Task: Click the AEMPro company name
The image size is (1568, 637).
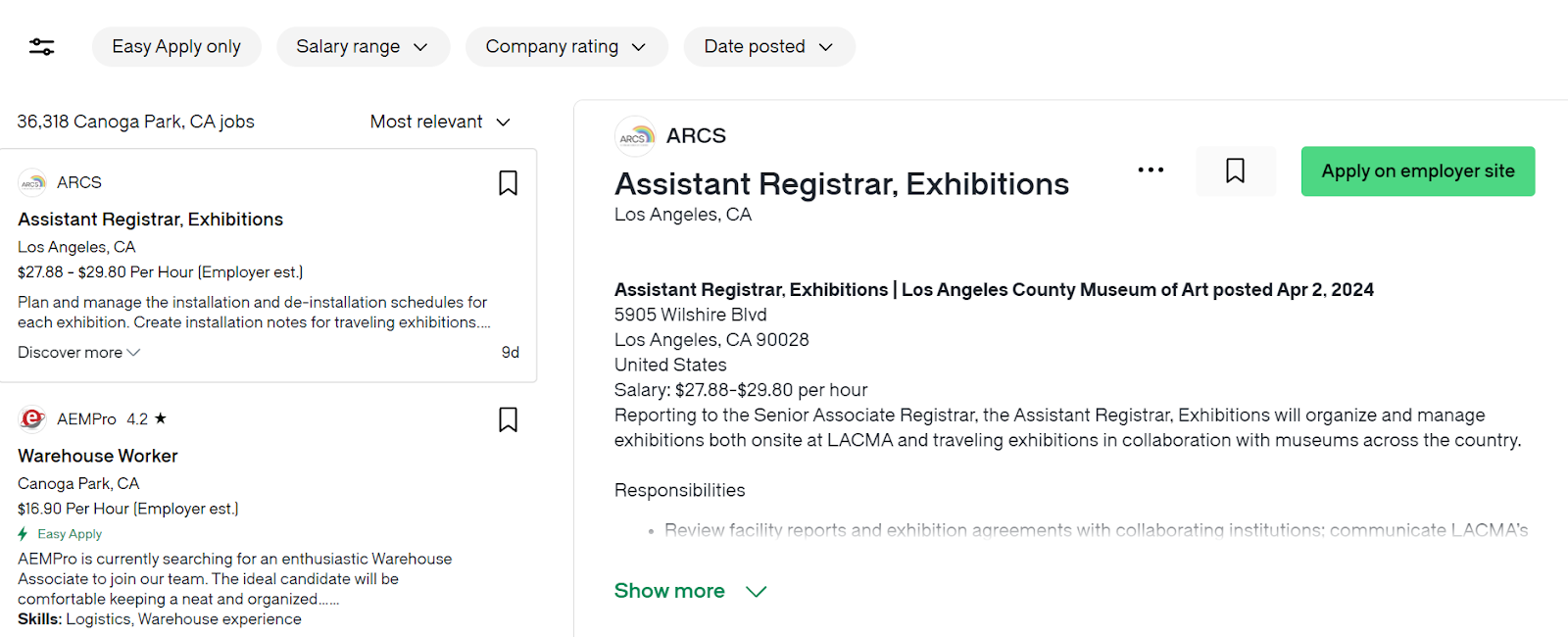Action: tap(86, 418)
